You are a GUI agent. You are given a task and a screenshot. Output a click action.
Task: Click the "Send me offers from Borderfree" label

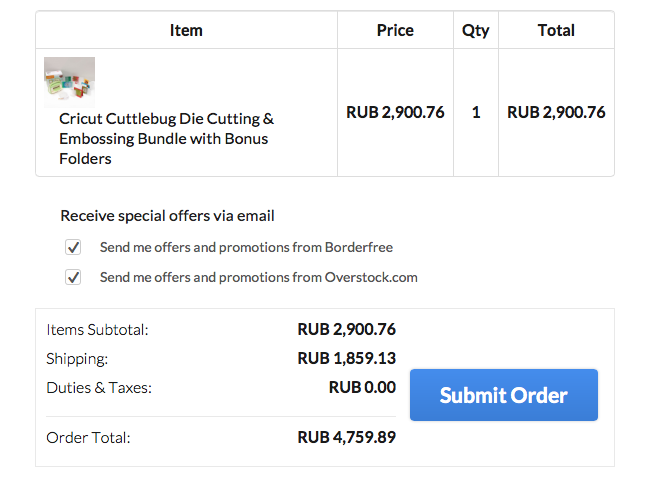246,247
